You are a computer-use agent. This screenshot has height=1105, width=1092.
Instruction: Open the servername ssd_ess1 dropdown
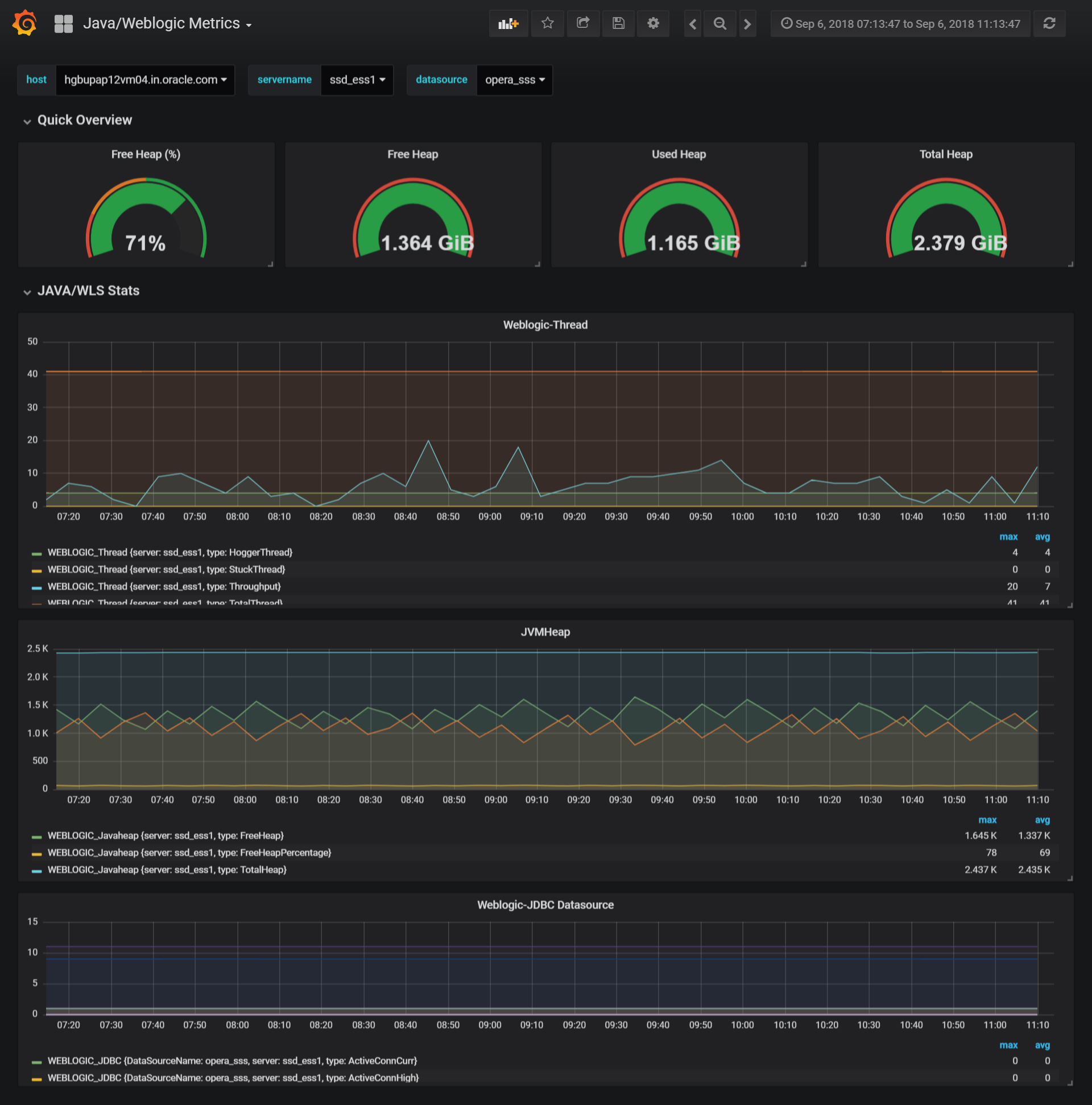pos(357,80)
